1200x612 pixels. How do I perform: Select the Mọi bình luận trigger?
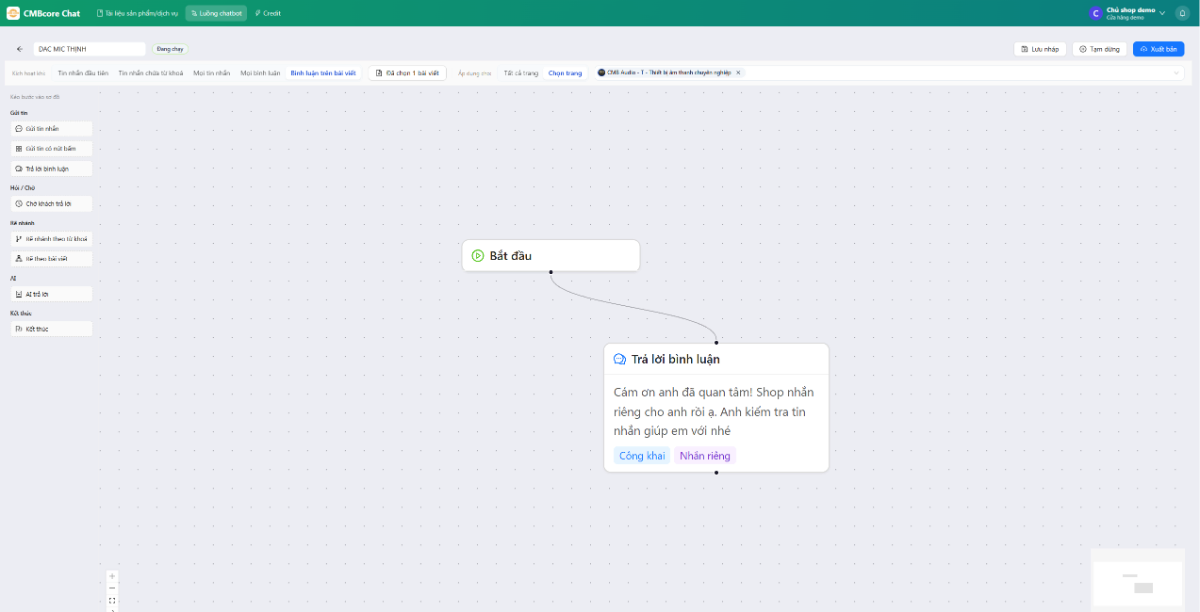click(x=260, y=73)
